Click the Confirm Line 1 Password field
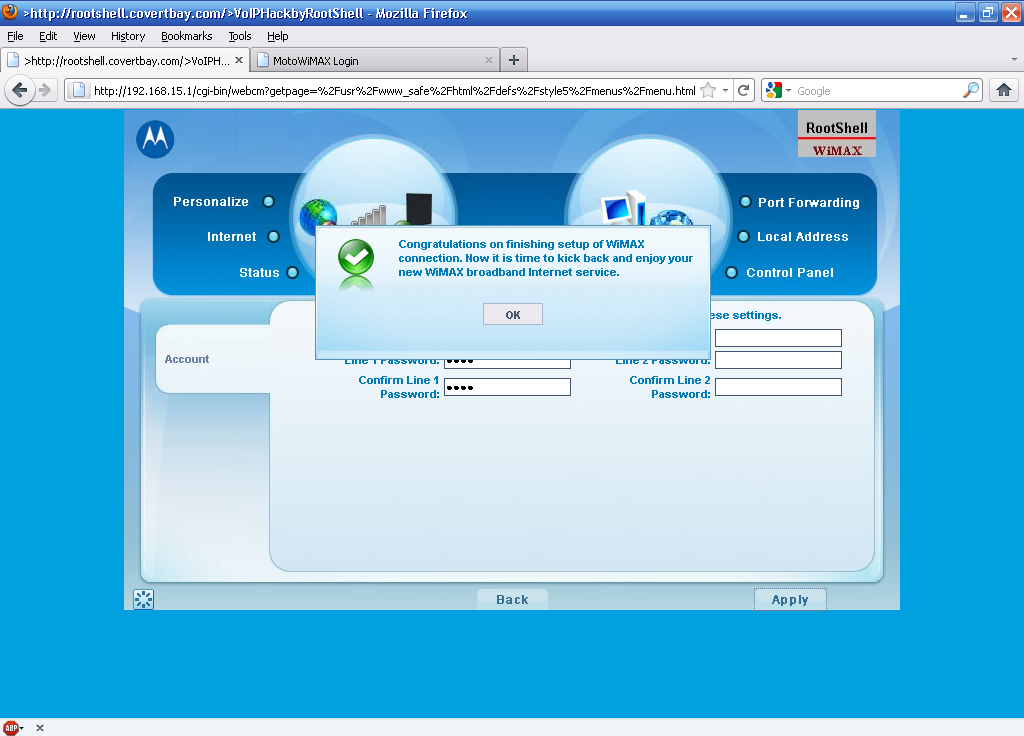The image size is (1024, 736). (x=507, y=387)
